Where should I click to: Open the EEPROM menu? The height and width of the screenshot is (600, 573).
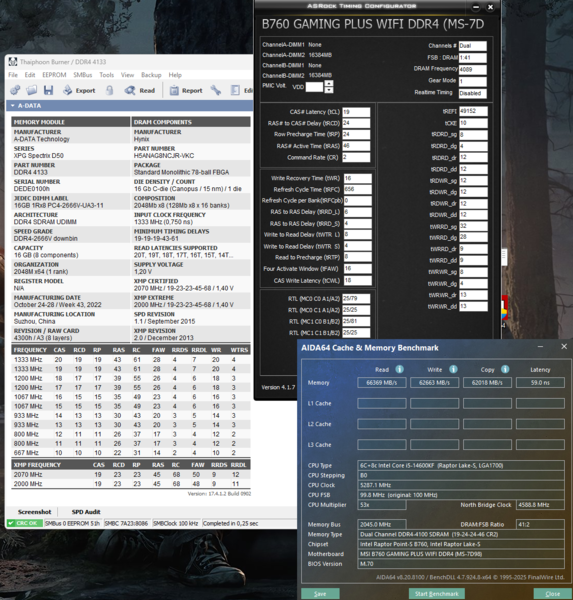coord(54,75)
